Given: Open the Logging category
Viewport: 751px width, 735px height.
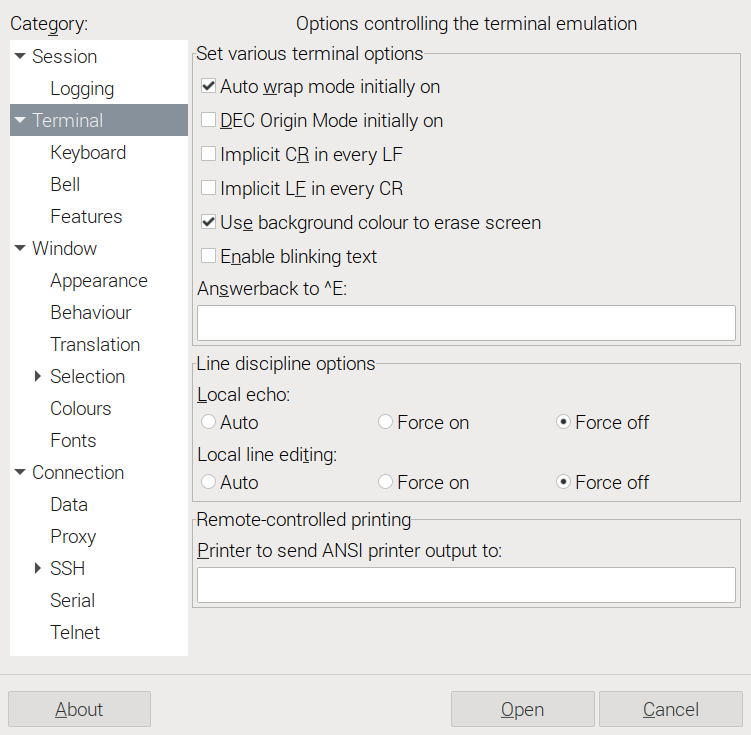Looking at the screenshot, I should [82, 89].
